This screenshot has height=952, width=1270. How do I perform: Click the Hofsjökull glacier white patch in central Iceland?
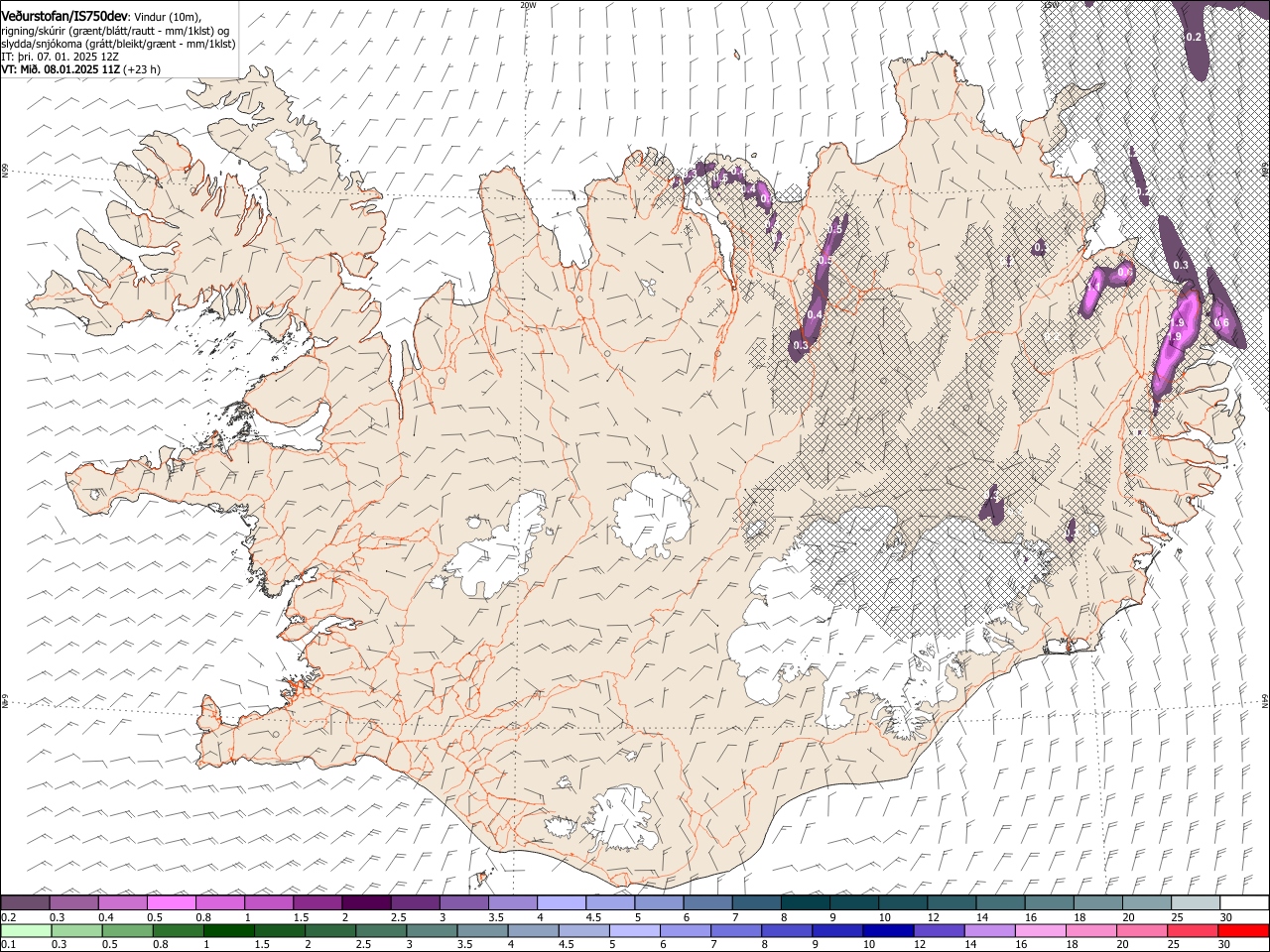point(652,514)
